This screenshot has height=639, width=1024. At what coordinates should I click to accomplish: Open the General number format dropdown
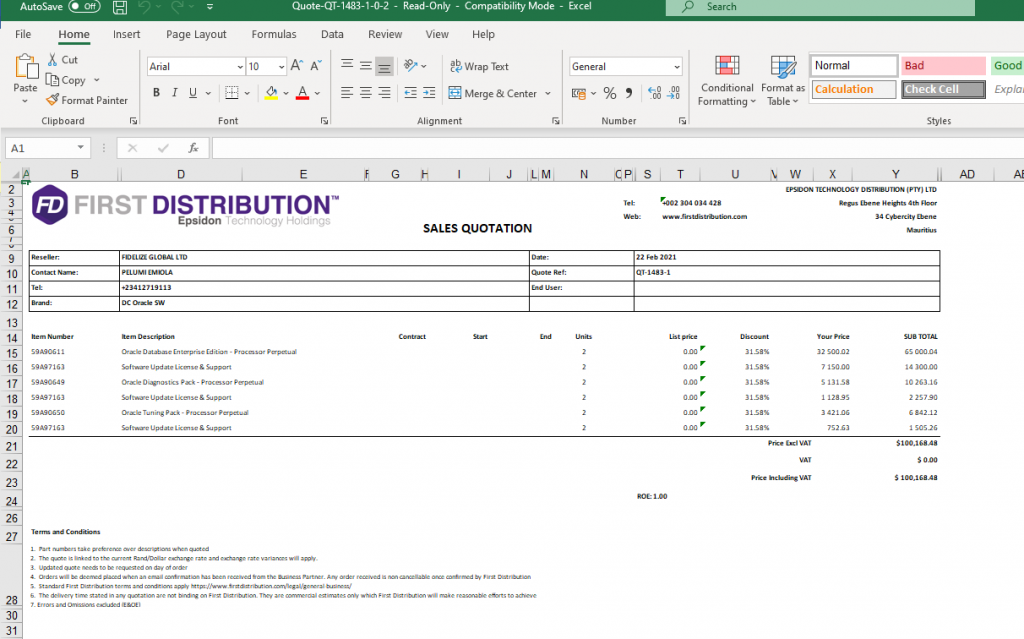[x=677, y=67]
